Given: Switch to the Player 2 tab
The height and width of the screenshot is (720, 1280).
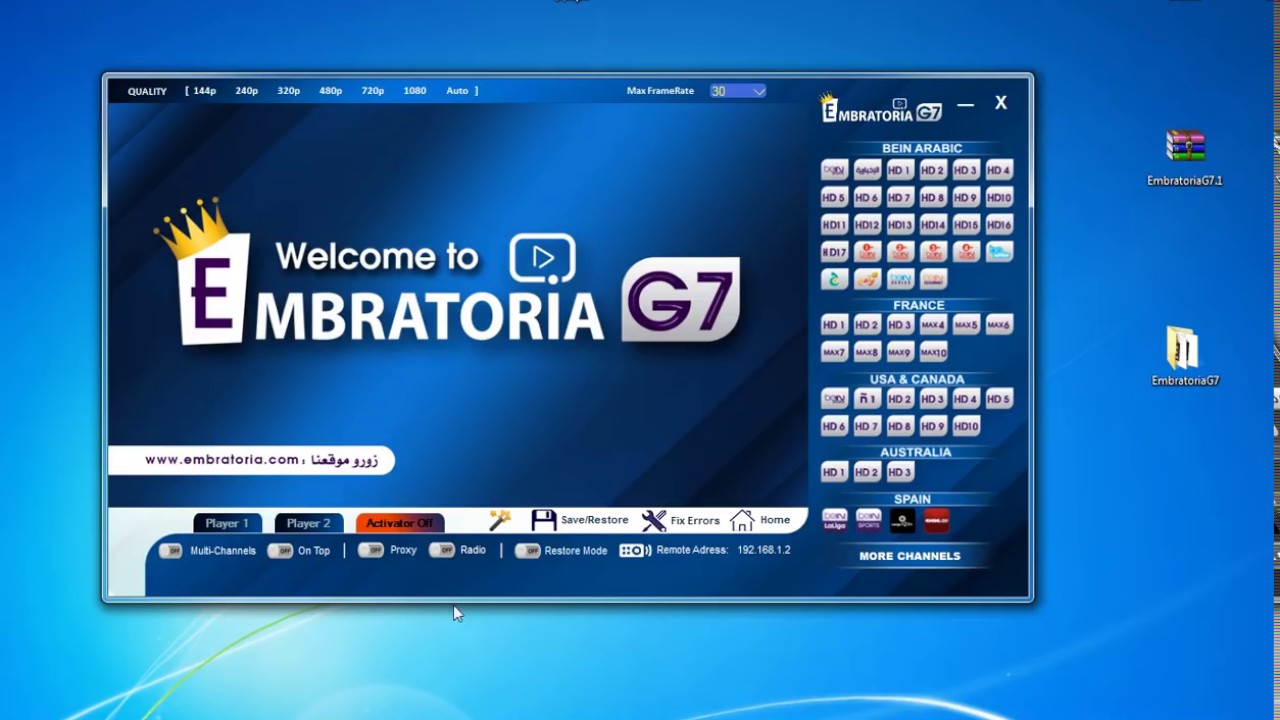Looking at the screenshot, I should tap(308, 523).
